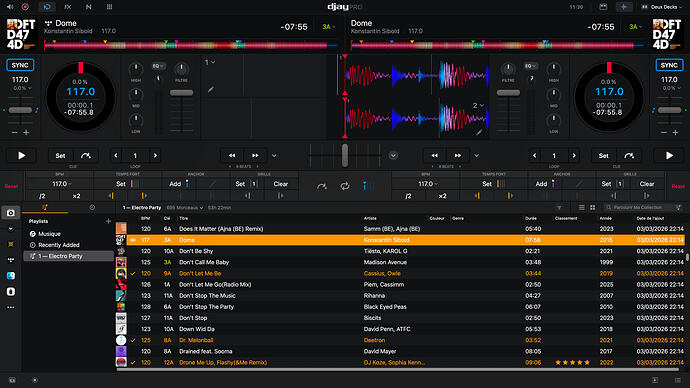690x388 pixels.
Task: Open the FX panel icon
Action: tap(67, 7)
